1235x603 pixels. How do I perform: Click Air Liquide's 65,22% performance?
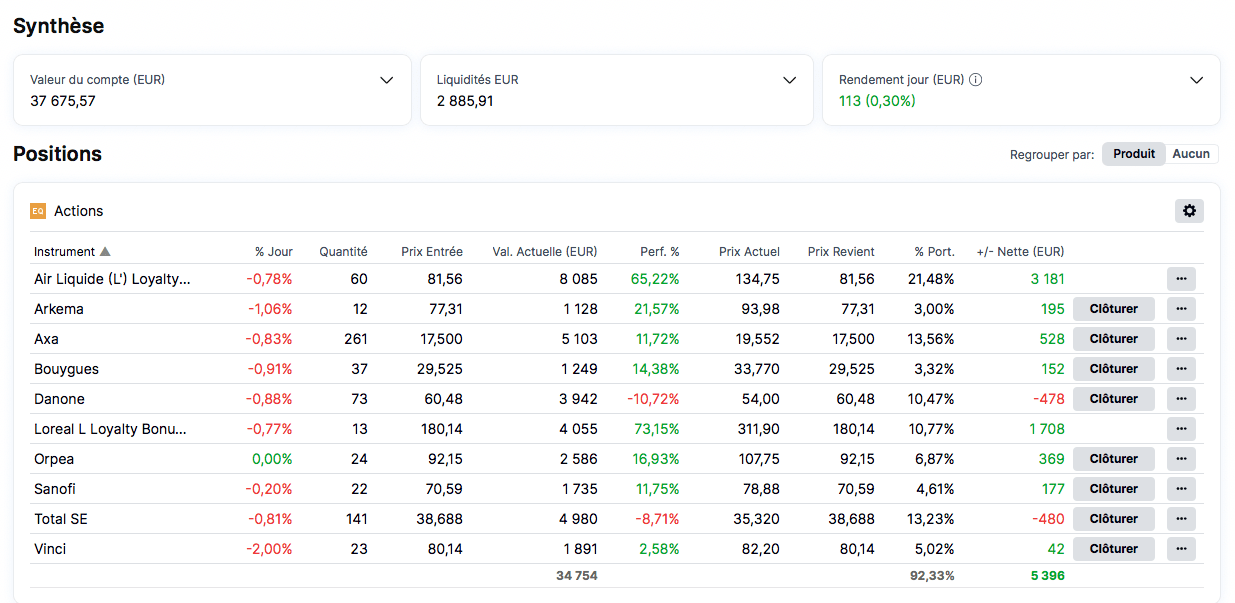coord(655,279)
